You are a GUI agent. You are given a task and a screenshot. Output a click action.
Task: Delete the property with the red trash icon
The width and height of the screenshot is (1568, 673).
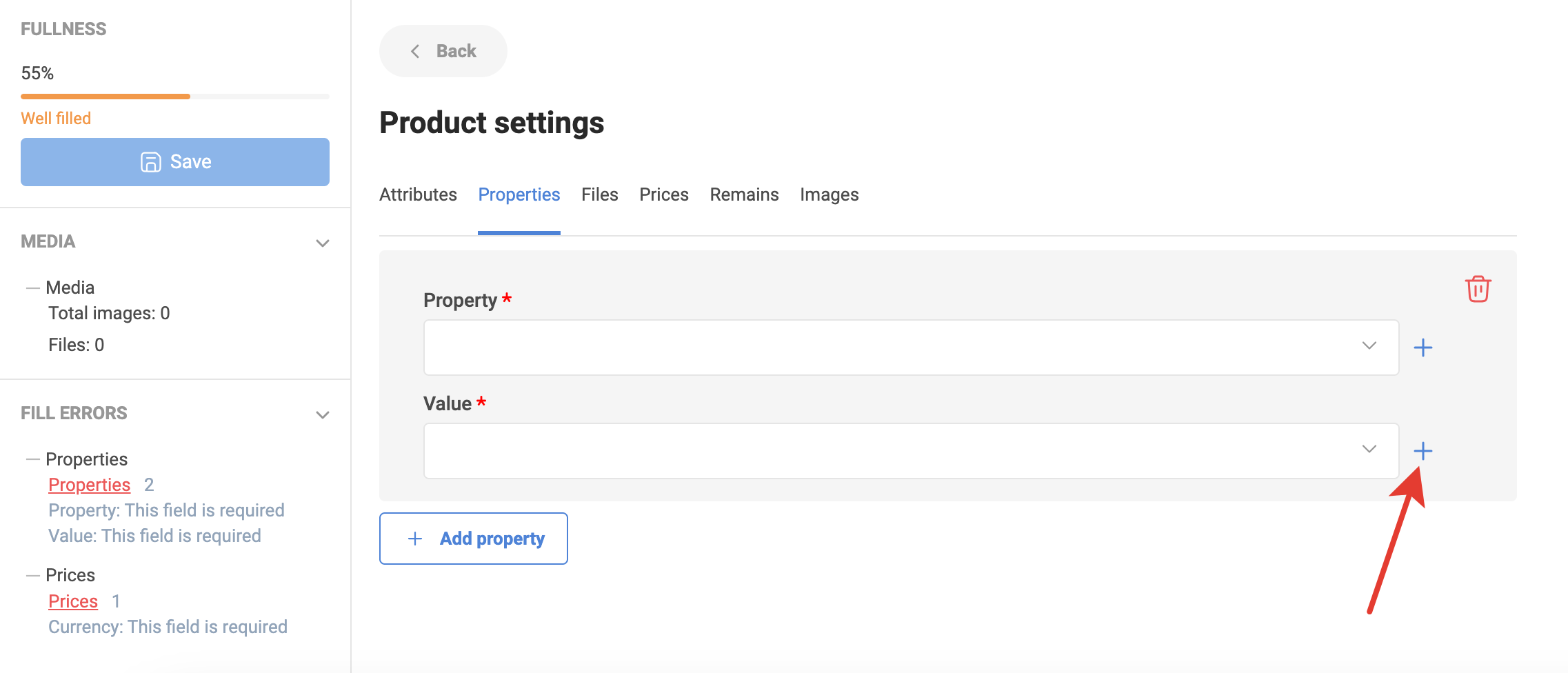1478,289
